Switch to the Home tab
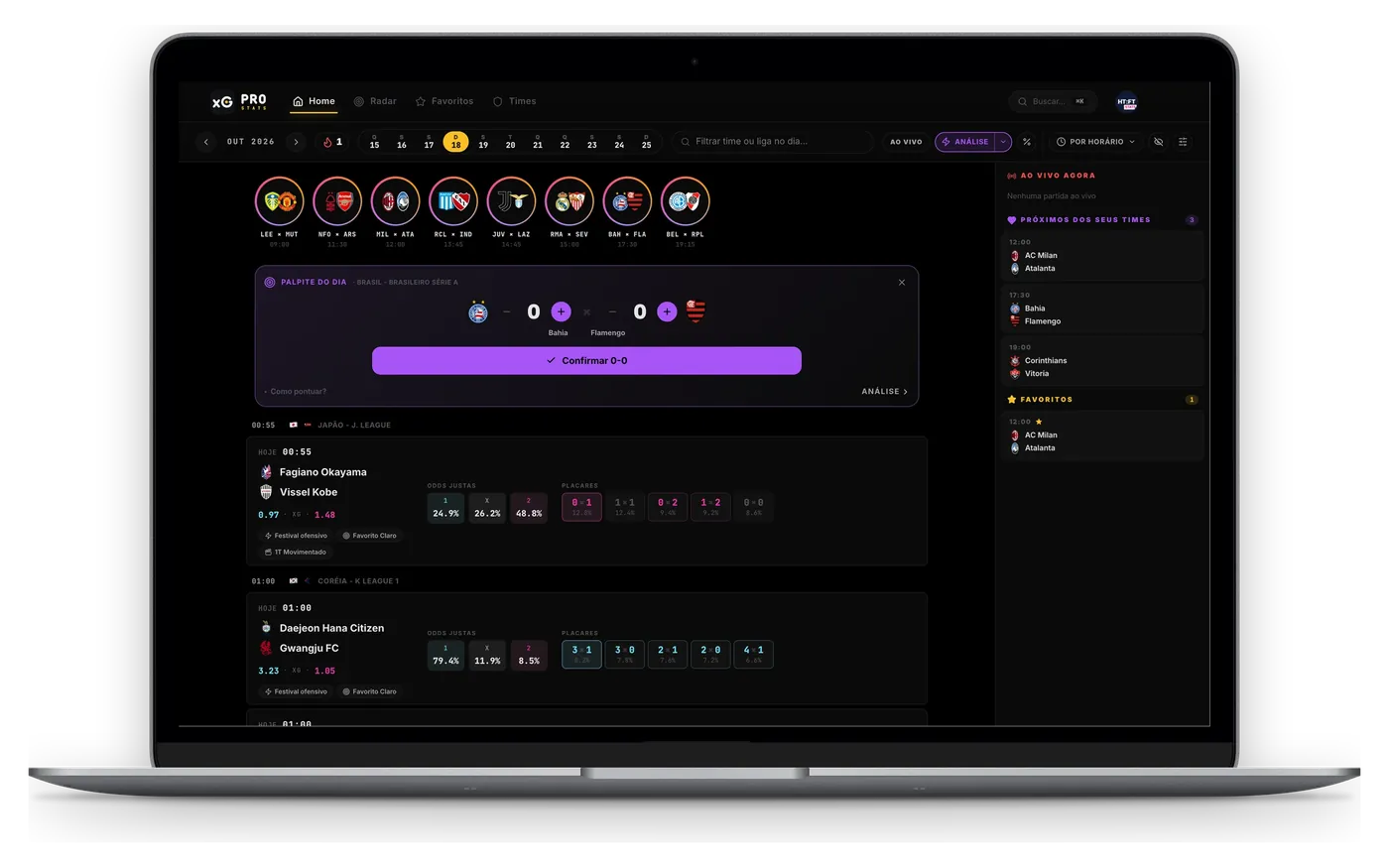 click(x=314, y=101)
